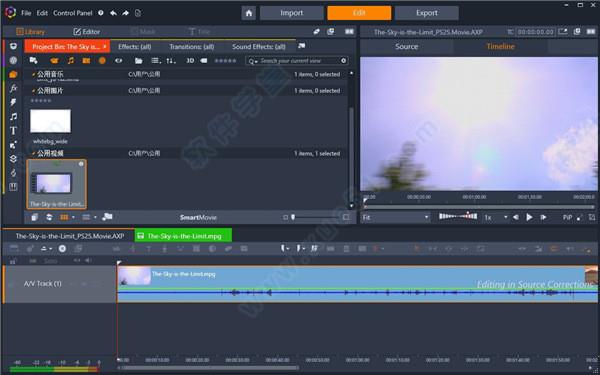Undo the last action arrow
This screenshot has width=600, height=375.
113,13
